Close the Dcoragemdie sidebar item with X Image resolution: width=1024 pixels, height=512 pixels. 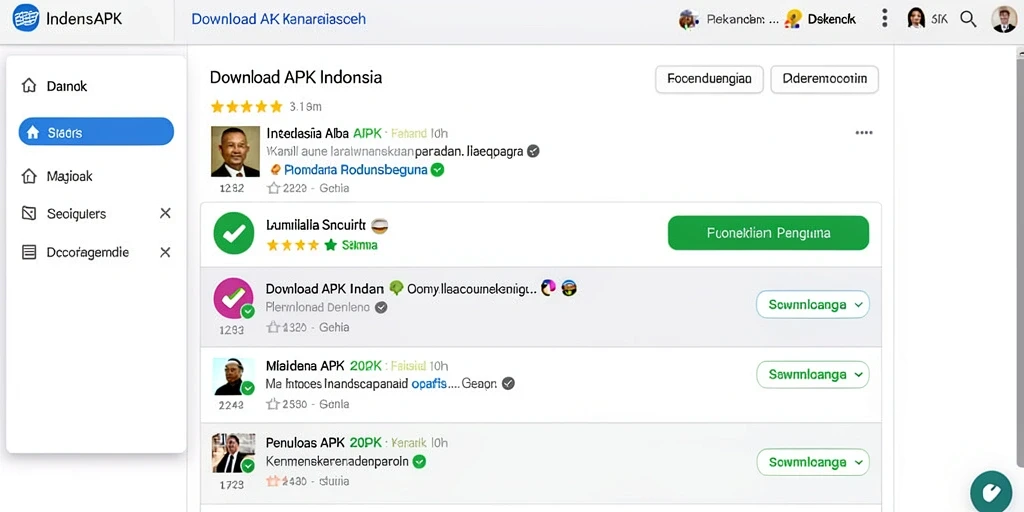165,252
